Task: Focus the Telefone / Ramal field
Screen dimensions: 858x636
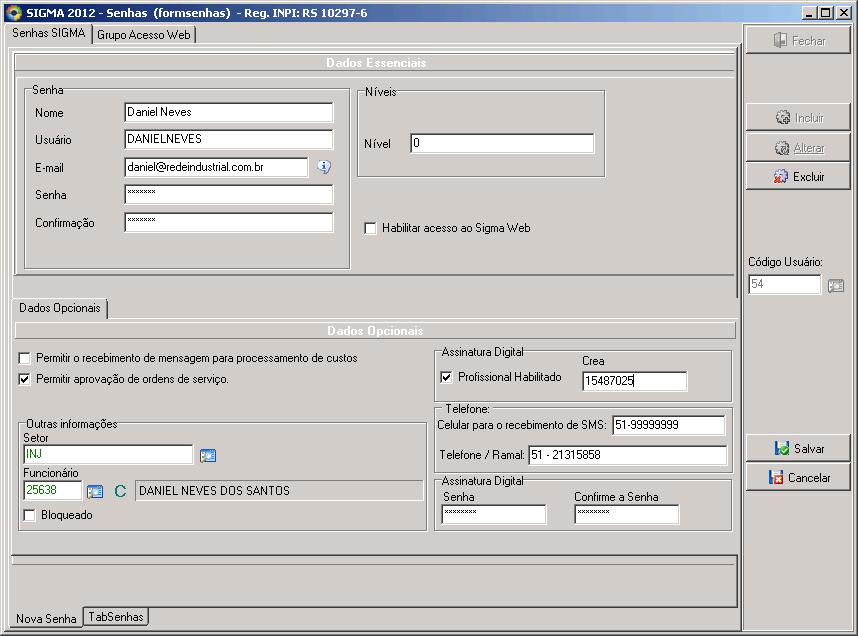Action: [628, 455]
